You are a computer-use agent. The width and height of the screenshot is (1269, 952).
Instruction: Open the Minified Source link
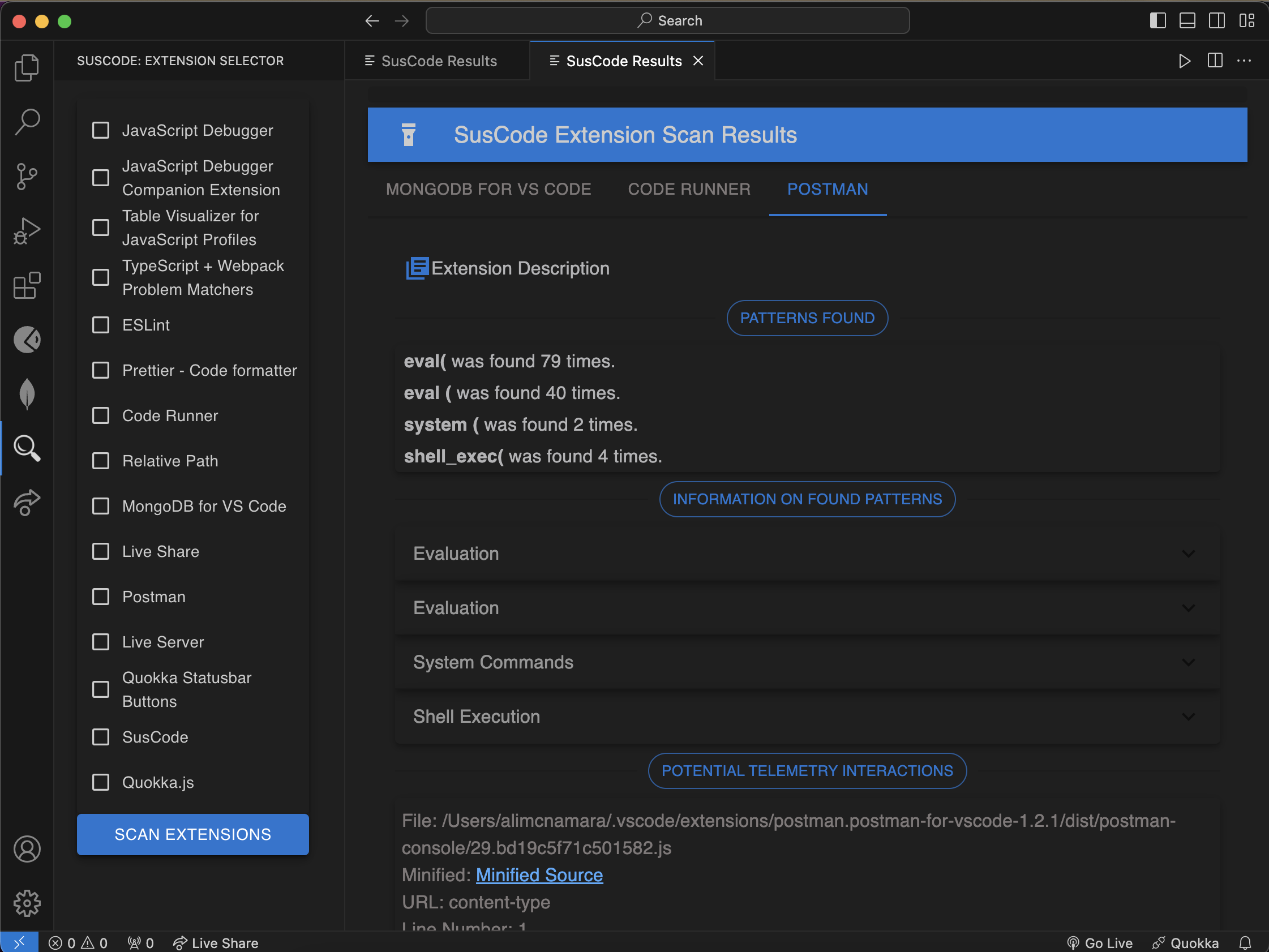point(539,875)
